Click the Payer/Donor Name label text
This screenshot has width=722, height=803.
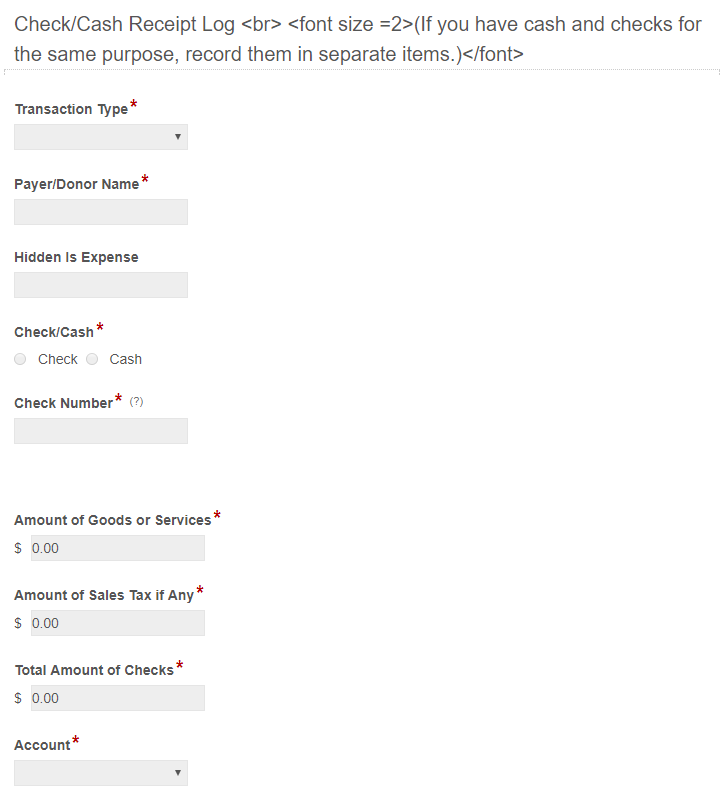point(76,184)
